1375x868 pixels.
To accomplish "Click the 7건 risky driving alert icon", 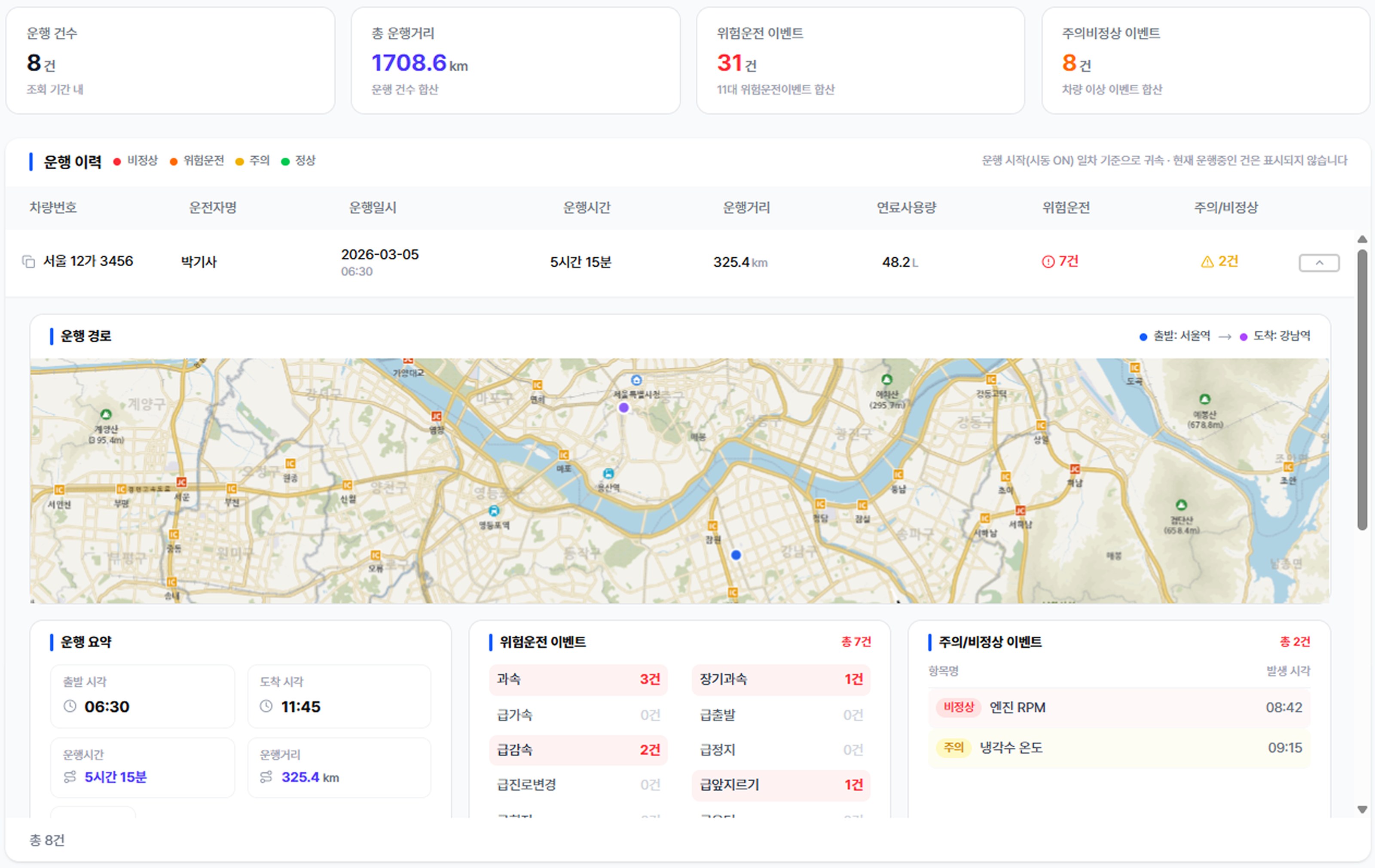I will click(x=1048, y=262).
